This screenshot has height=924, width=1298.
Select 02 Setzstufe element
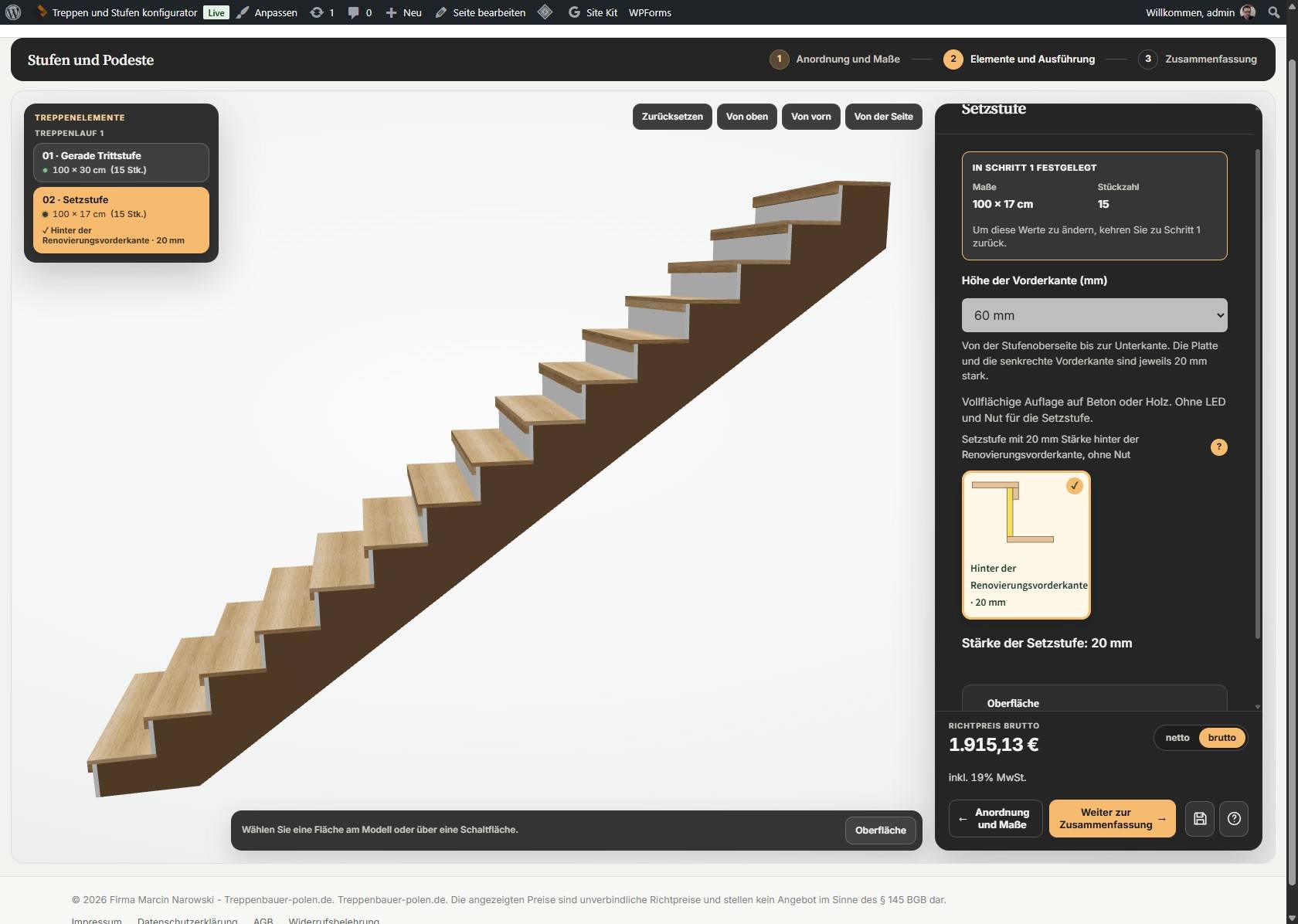(x=121, y=220)
